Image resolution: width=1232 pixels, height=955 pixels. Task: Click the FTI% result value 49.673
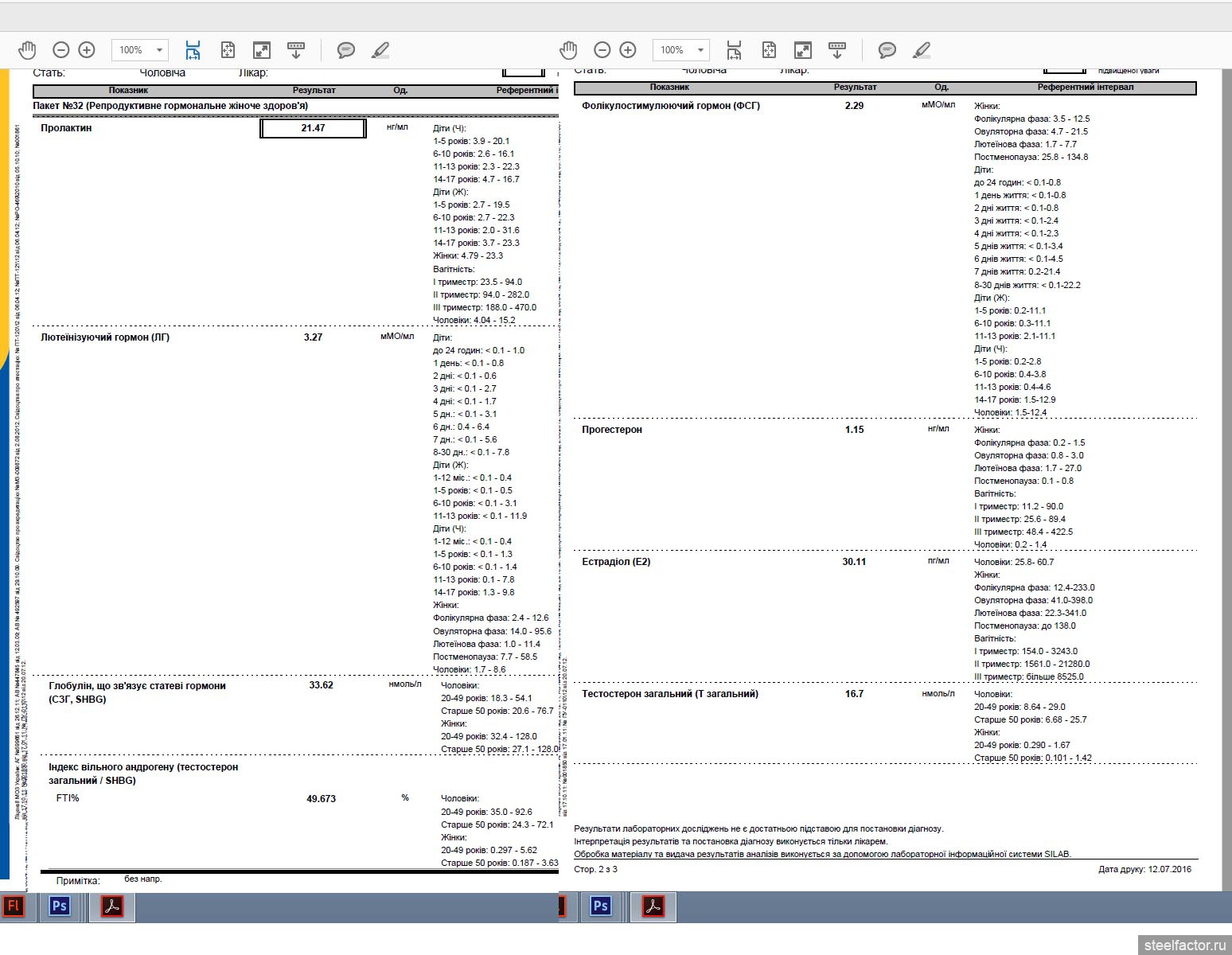322,799
